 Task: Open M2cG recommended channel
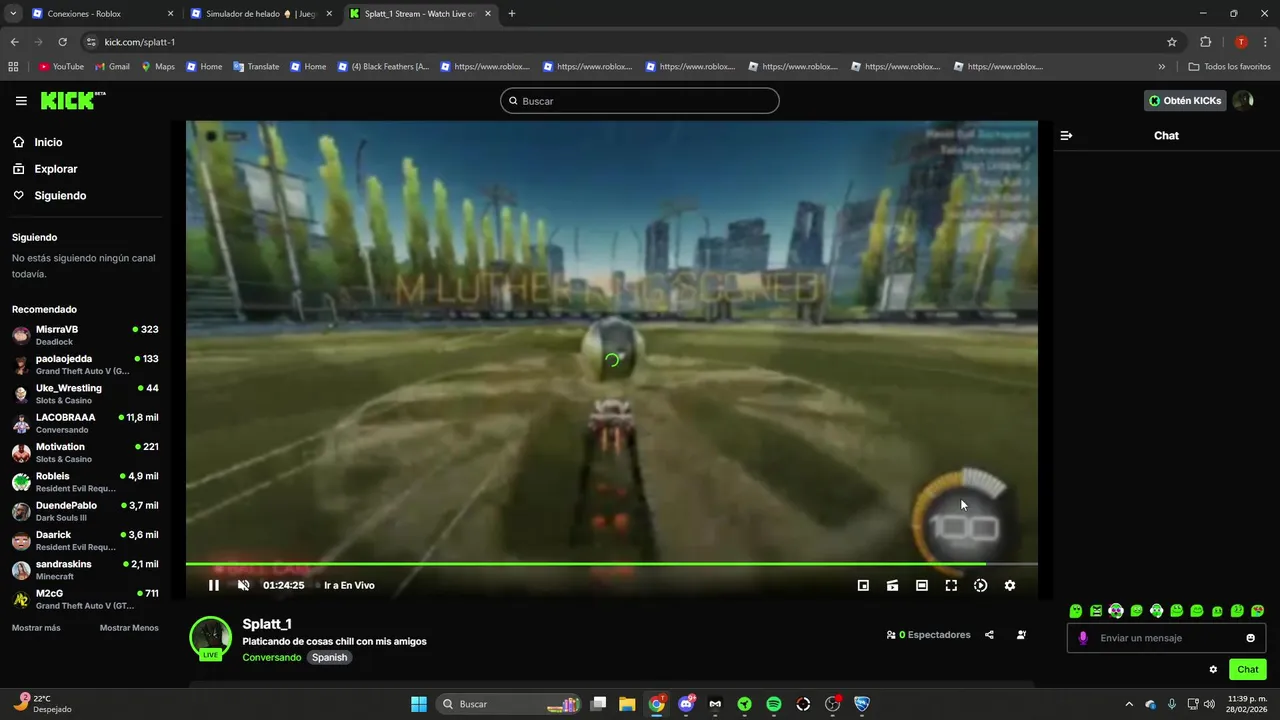point(85,599)
